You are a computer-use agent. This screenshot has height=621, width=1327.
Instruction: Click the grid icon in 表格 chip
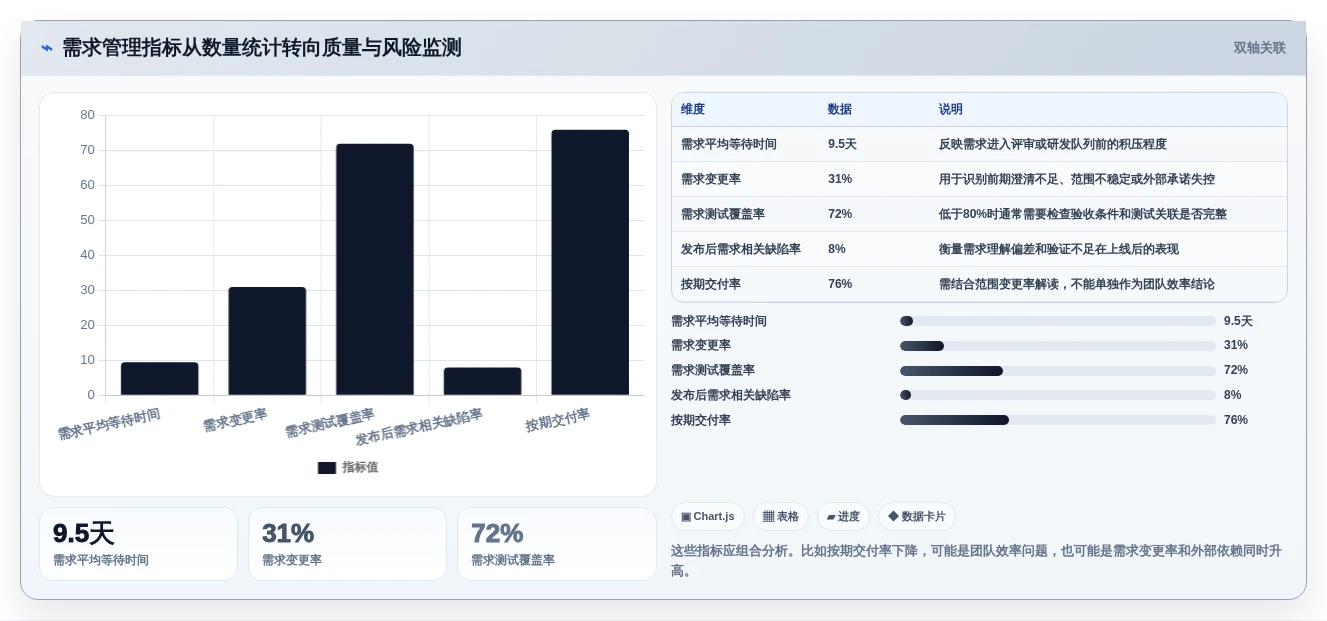[768, 517]
